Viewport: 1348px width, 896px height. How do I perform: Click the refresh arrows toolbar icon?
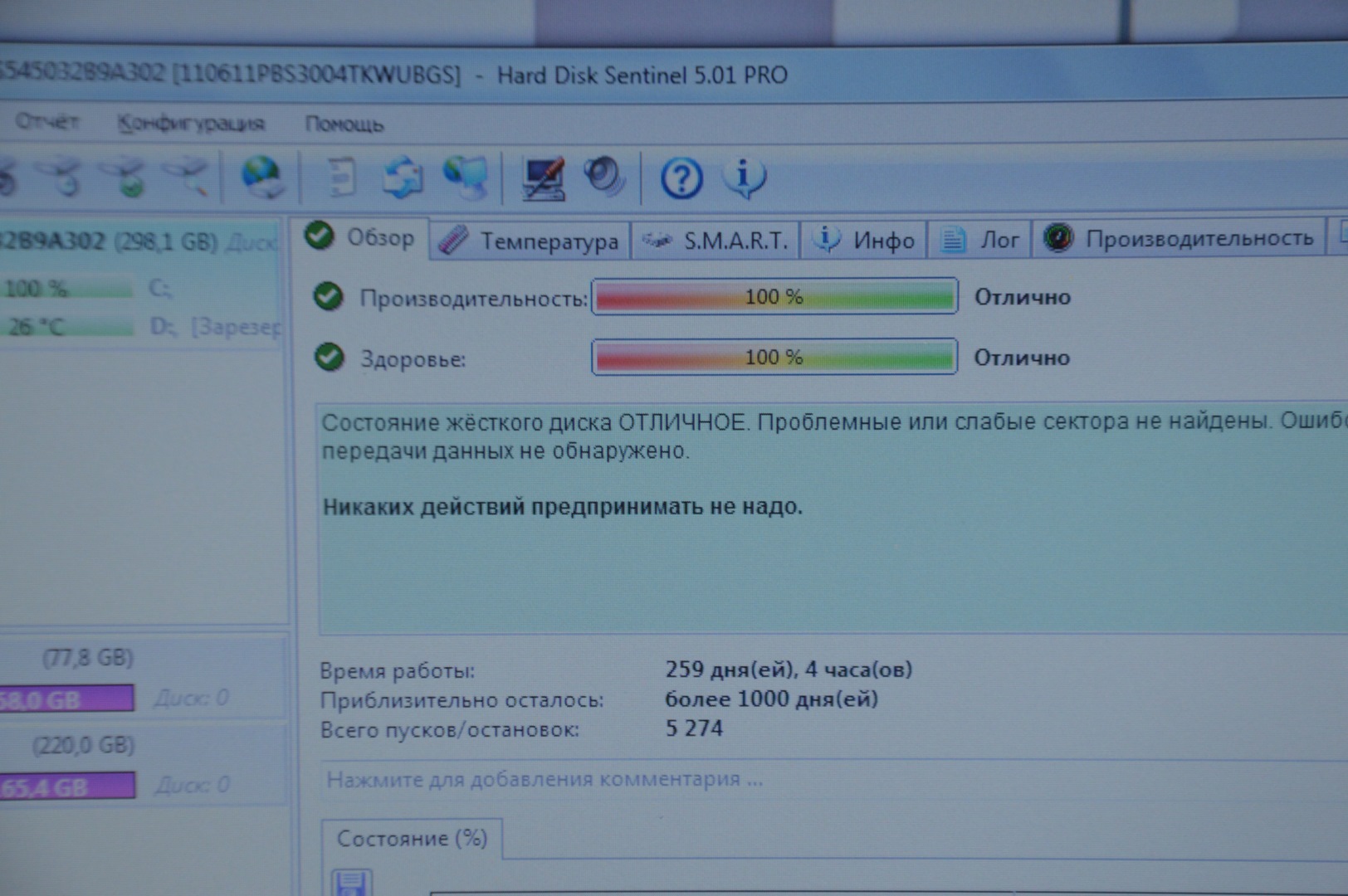point(403,178)
